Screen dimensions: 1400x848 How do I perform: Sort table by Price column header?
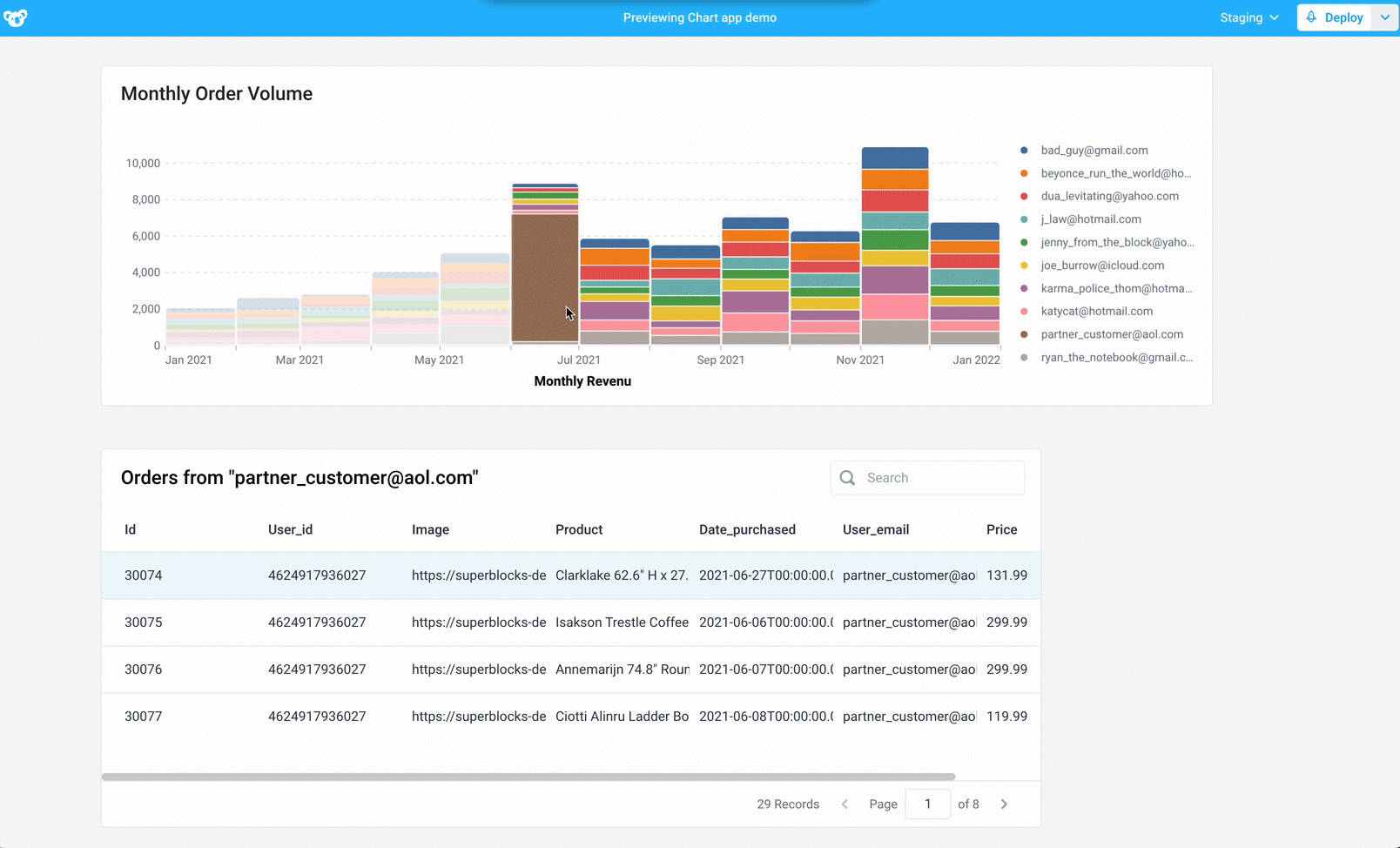tap(1001, 529)
